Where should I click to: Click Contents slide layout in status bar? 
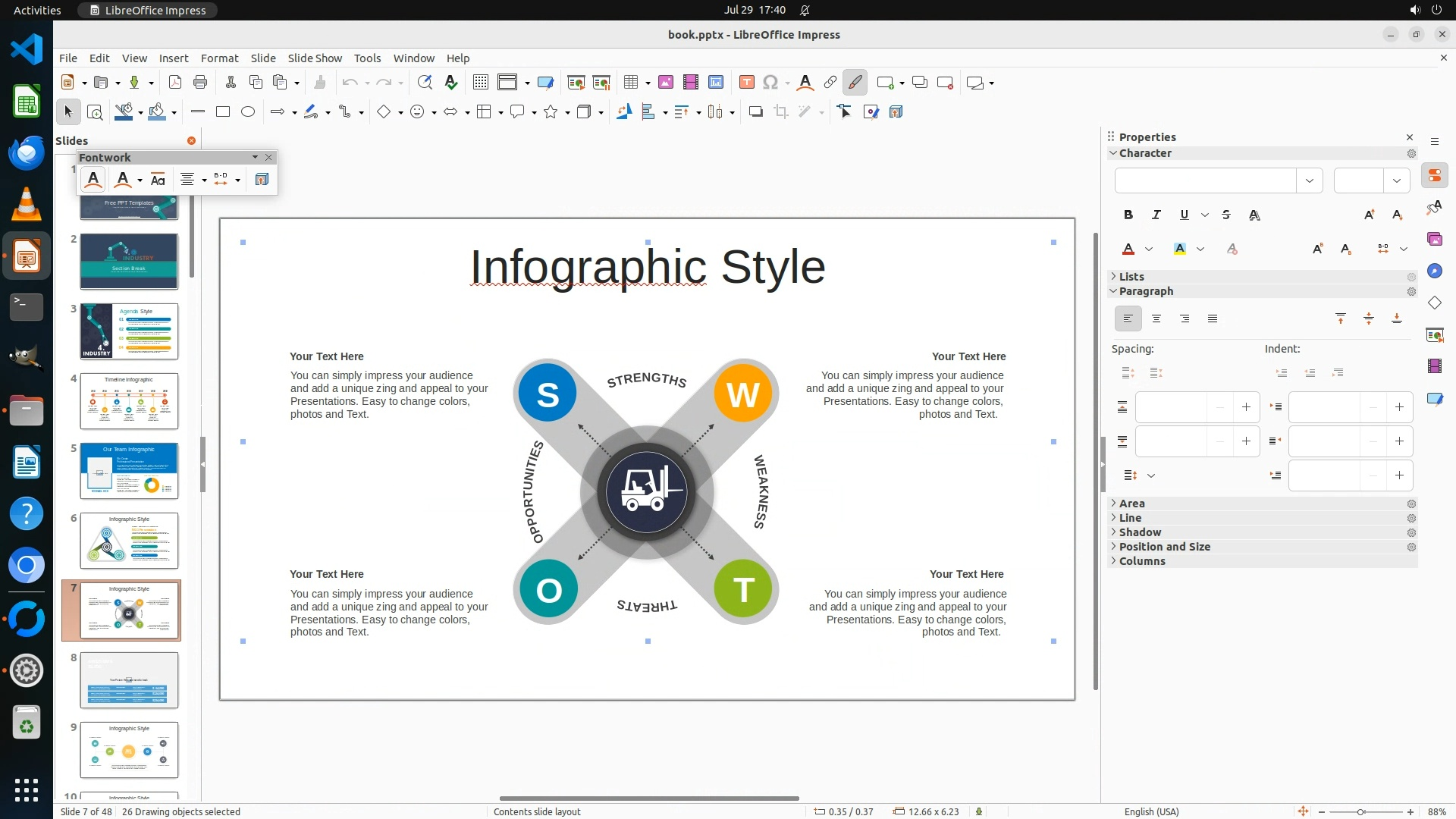537,811
